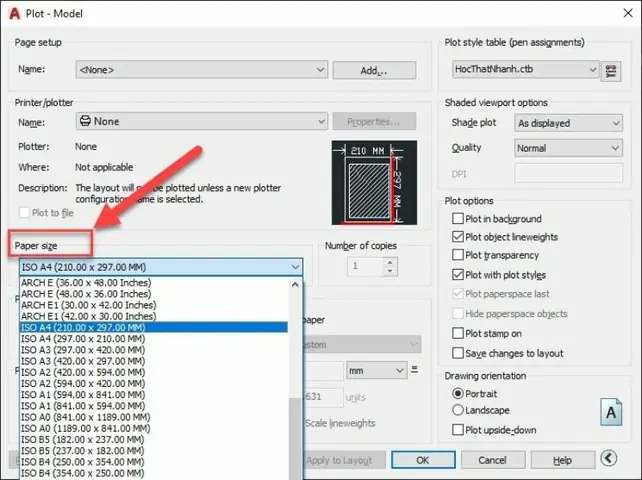Click the Cancel button
The height and width of the screenshot is (480, 642).
(493, 460)
